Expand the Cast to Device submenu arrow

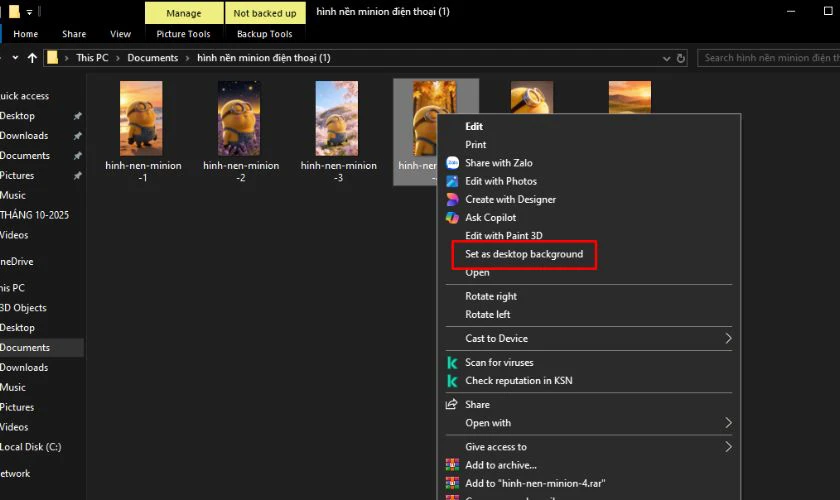pyautogui.click(x=727, y=339)
